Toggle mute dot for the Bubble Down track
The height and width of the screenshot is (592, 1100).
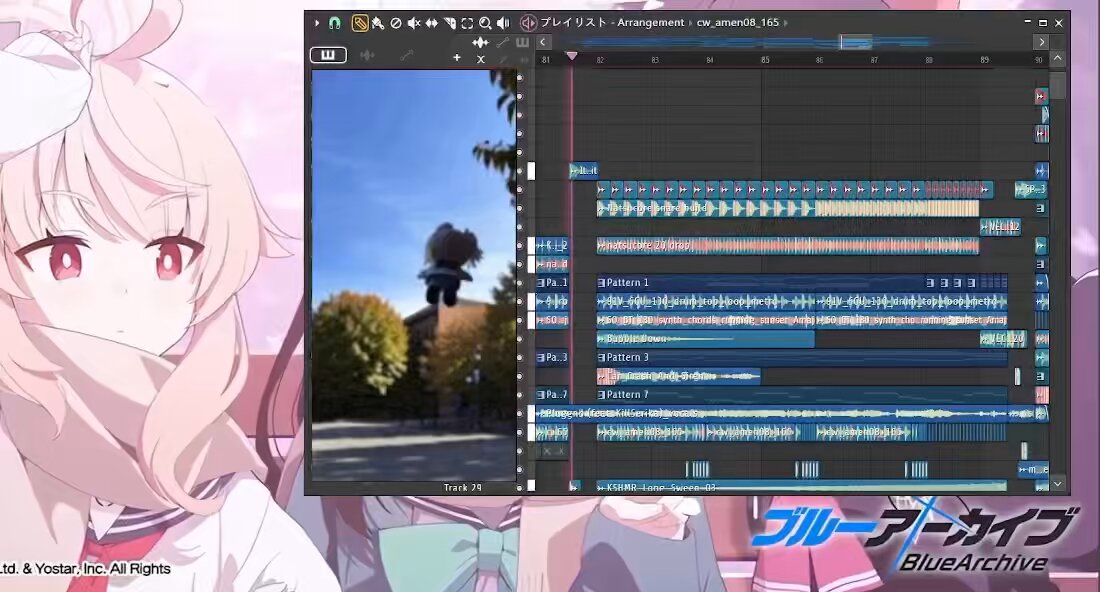[520, 339]
